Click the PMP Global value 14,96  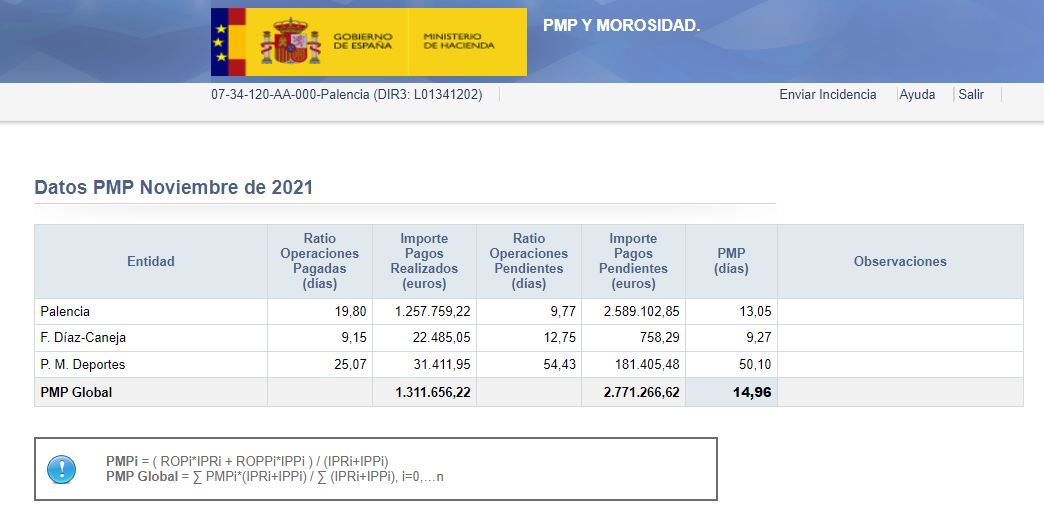click(751, 393)
